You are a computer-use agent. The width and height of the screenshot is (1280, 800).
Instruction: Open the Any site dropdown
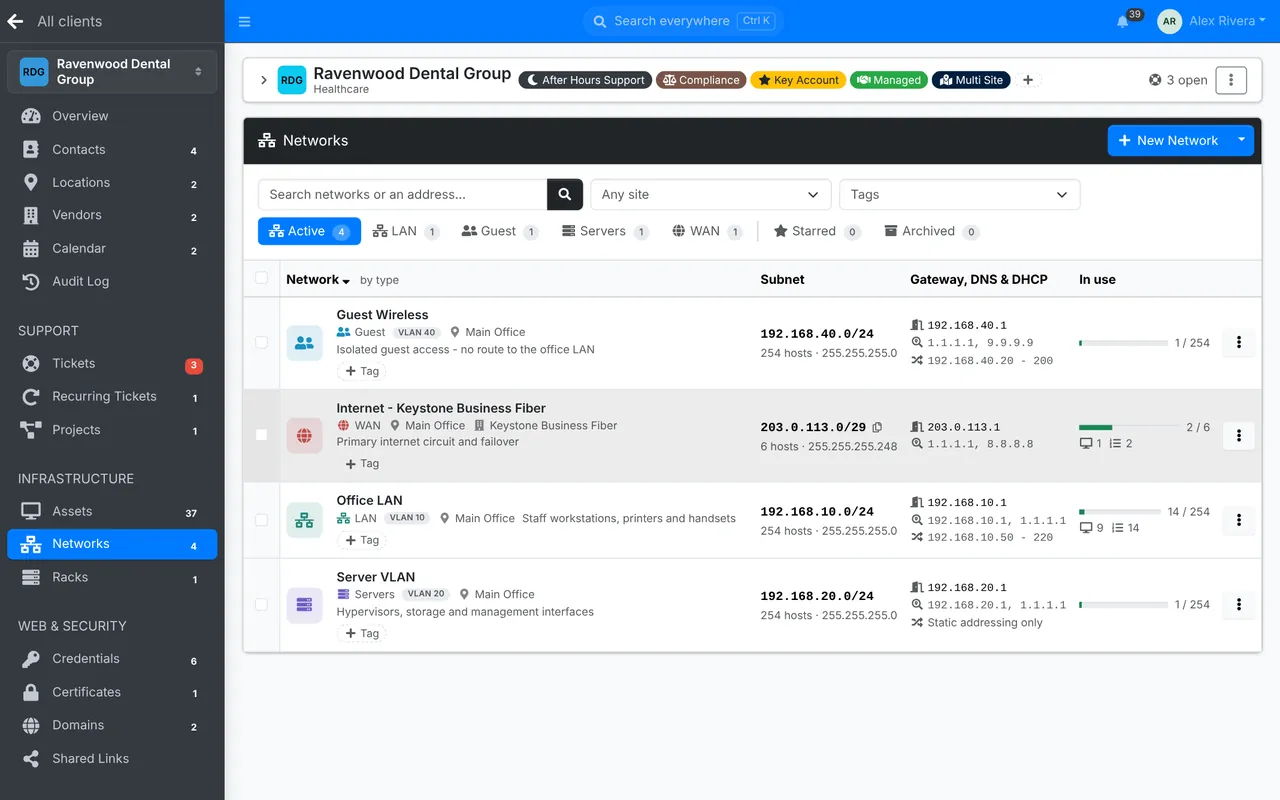coord(711,194)
